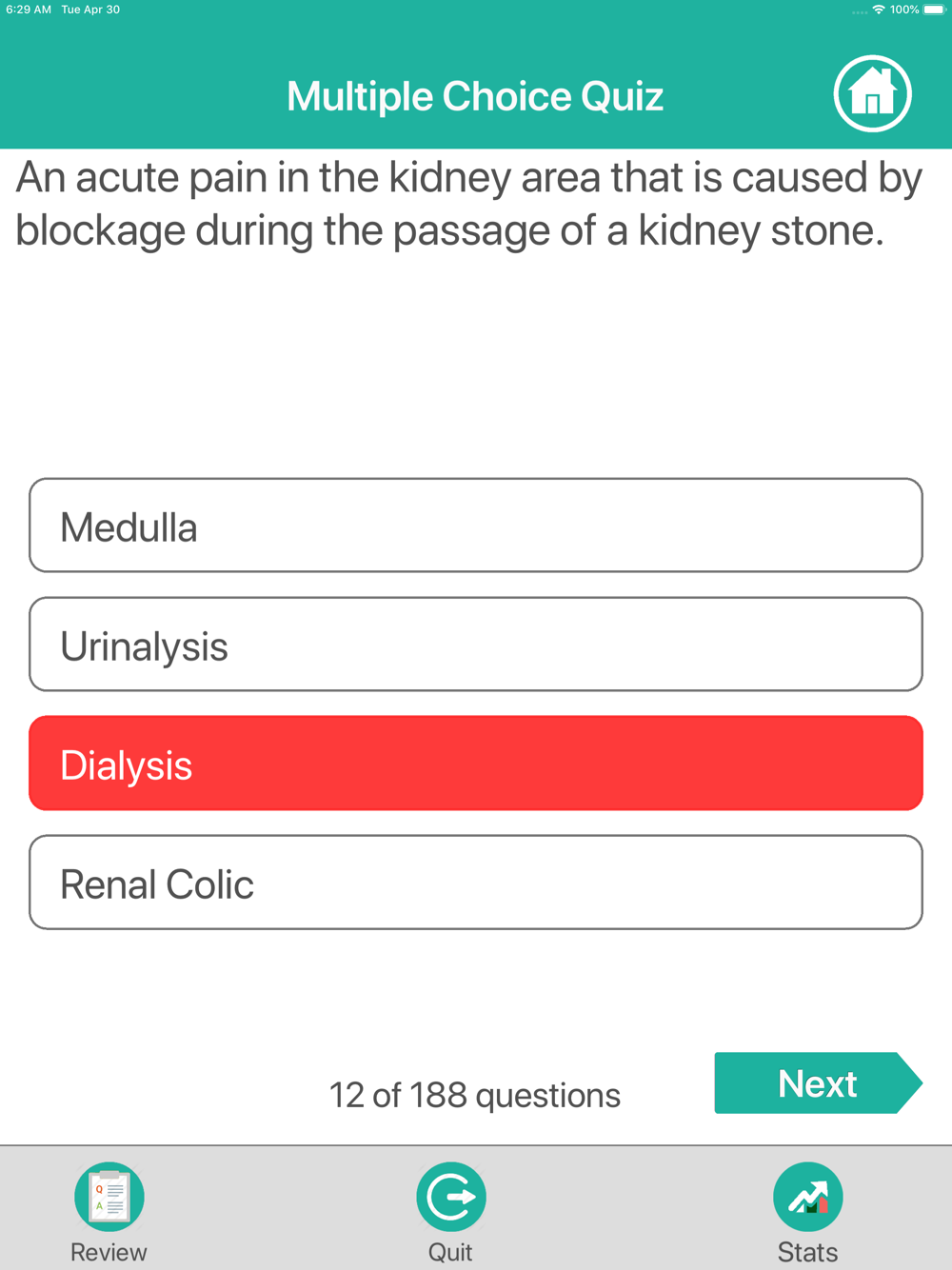Tap the '12 of 188 questions' counter

(x=475, y=1095)
